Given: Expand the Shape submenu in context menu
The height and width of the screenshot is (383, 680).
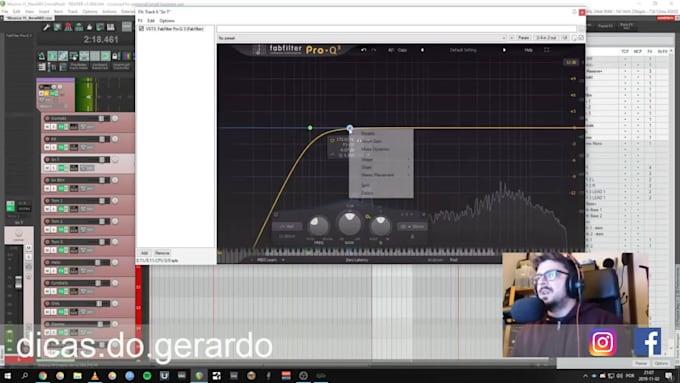Looking at the screenshot, I should 381,159.
